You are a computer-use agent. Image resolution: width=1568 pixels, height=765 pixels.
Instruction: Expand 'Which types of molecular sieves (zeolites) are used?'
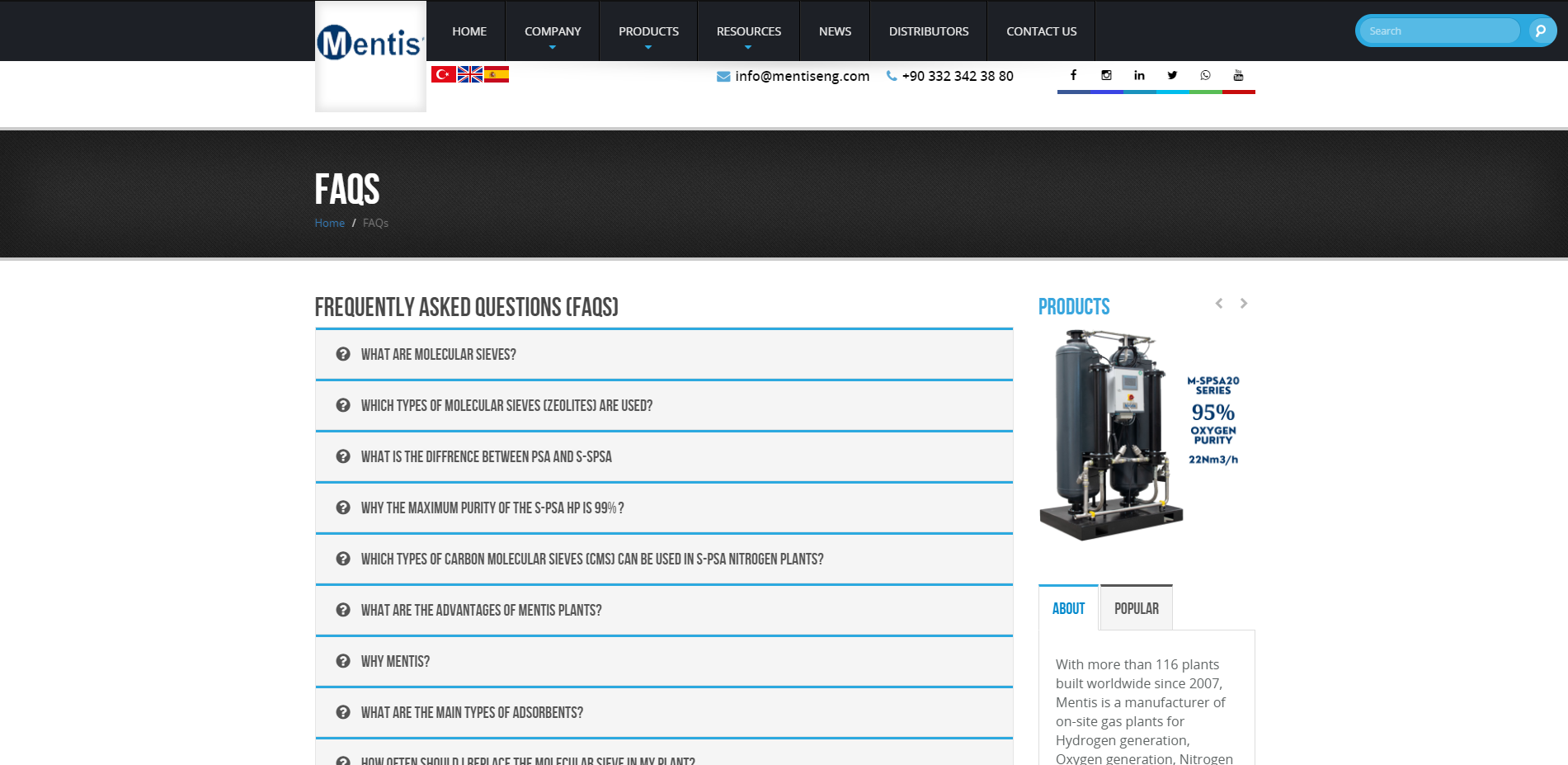coord(664,405)
